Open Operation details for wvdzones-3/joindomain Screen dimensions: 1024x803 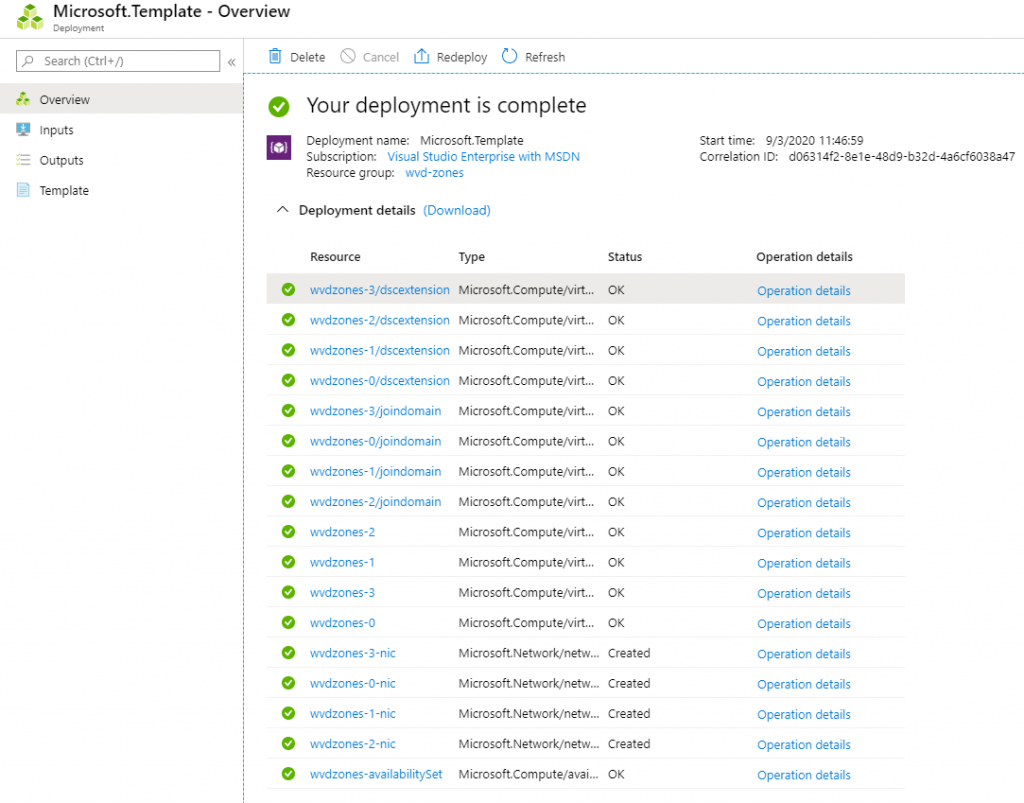click(803, 412)
